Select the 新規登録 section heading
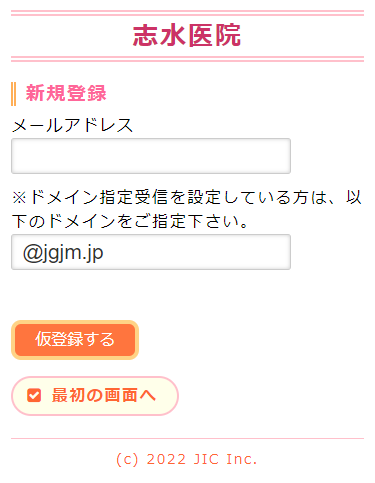Image resolution: width=375 pixels, height=483 pixels. (66, 93)
